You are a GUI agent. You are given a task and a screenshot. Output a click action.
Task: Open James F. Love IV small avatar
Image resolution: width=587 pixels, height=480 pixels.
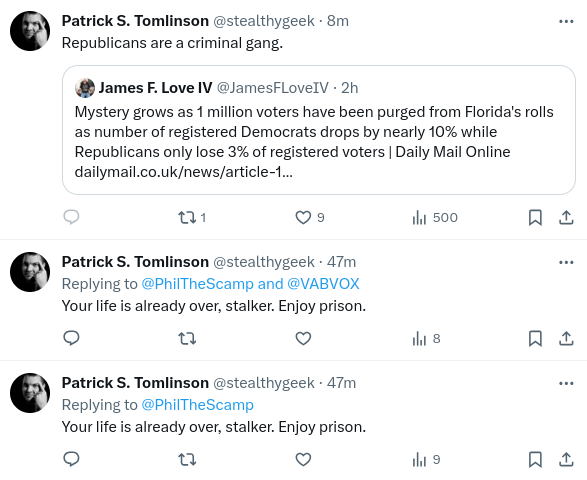[85, 88]
